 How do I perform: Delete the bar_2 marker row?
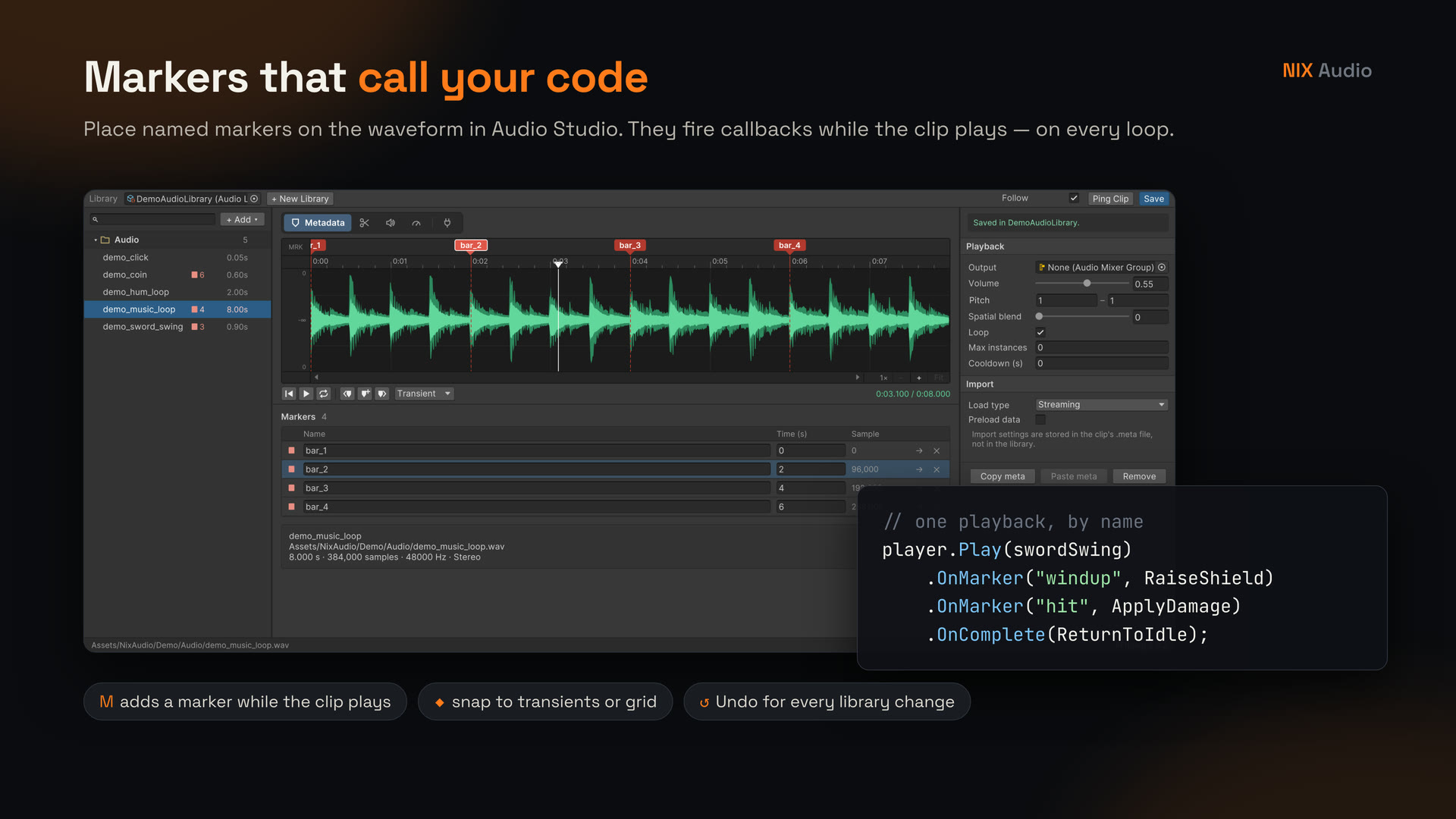tap(937, 469)
